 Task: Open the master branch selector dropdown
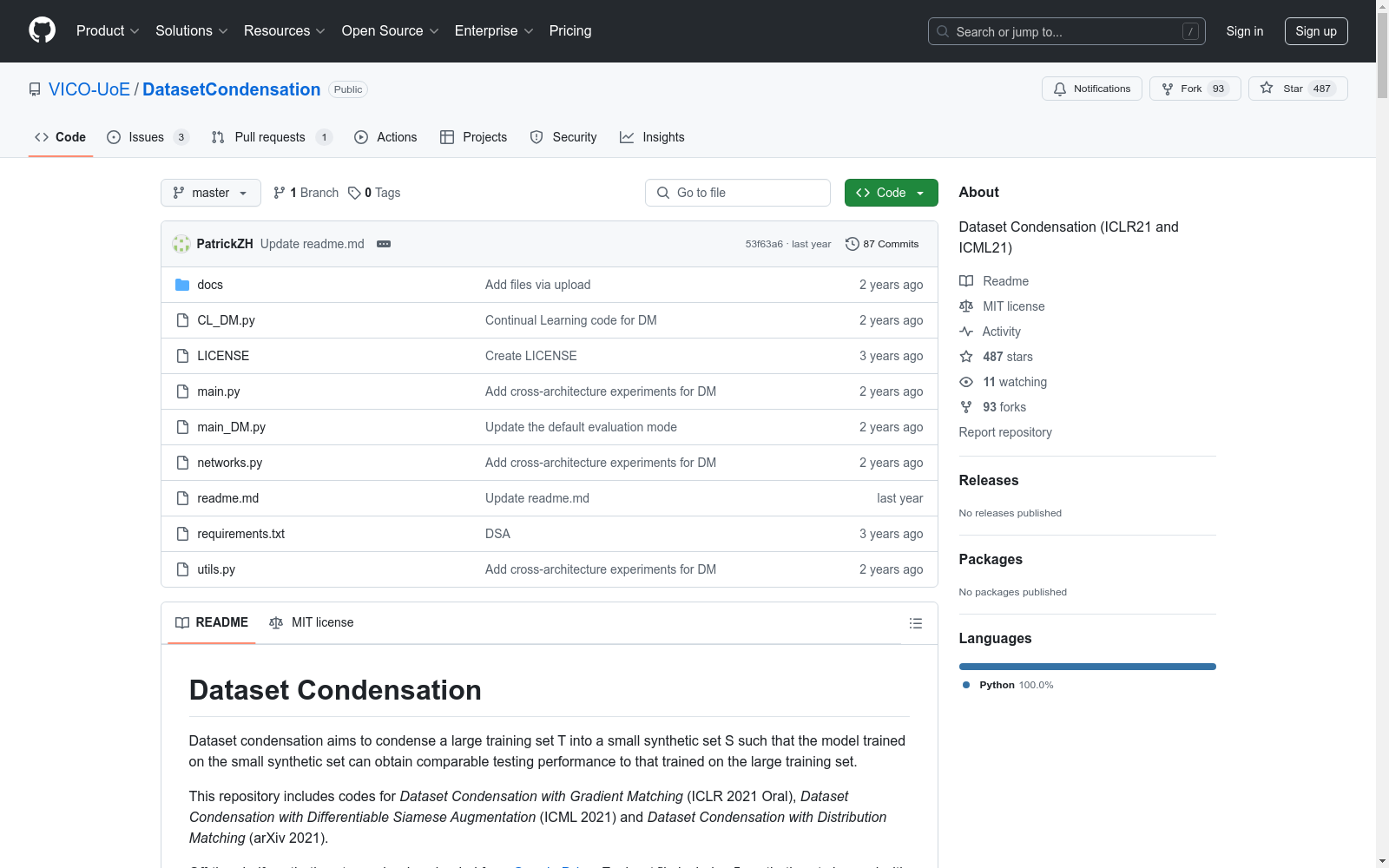[x=211, y=193]
